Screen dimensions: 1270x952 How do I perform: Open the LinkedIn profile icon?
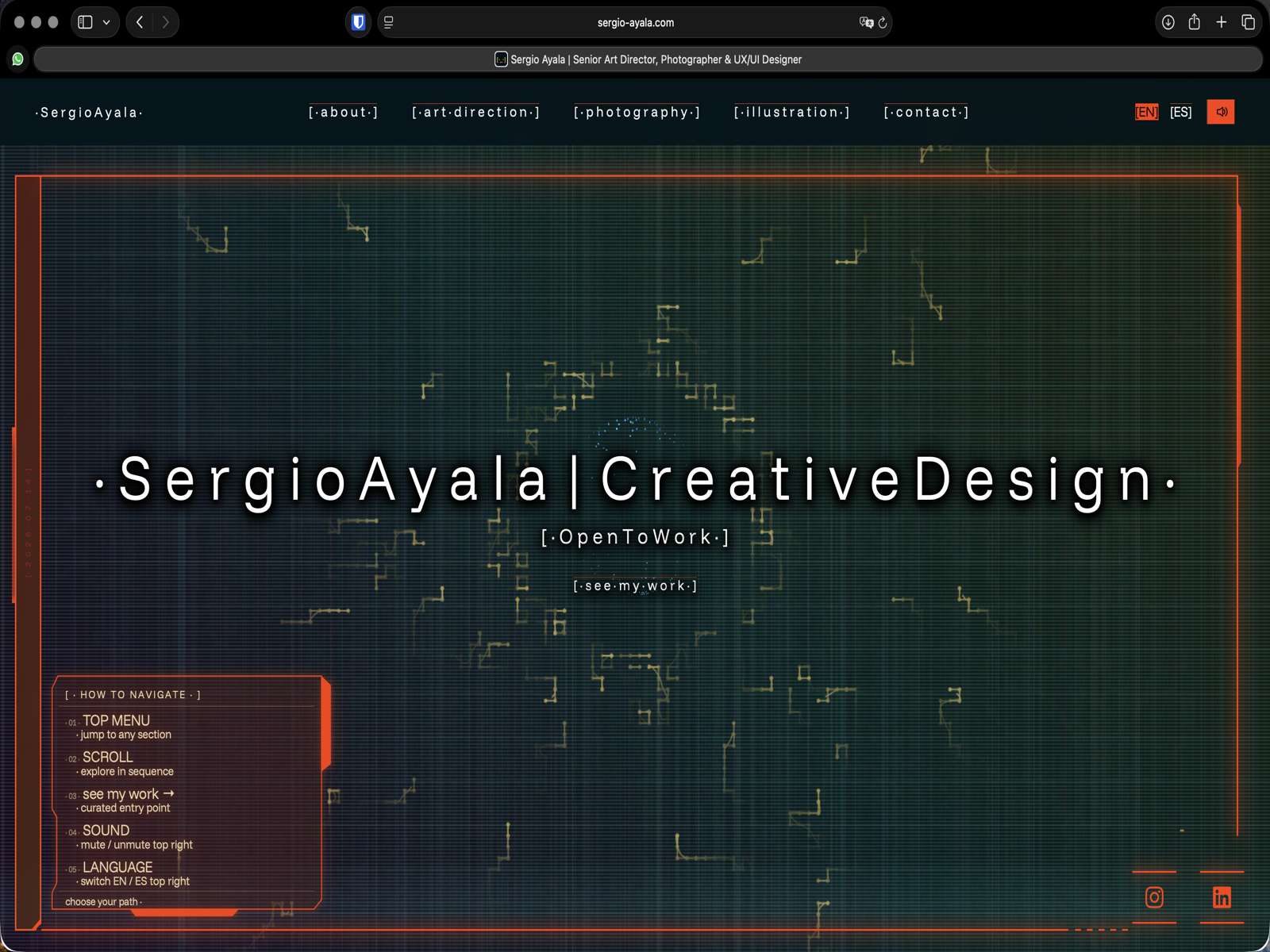click(x=1222, y=897)
